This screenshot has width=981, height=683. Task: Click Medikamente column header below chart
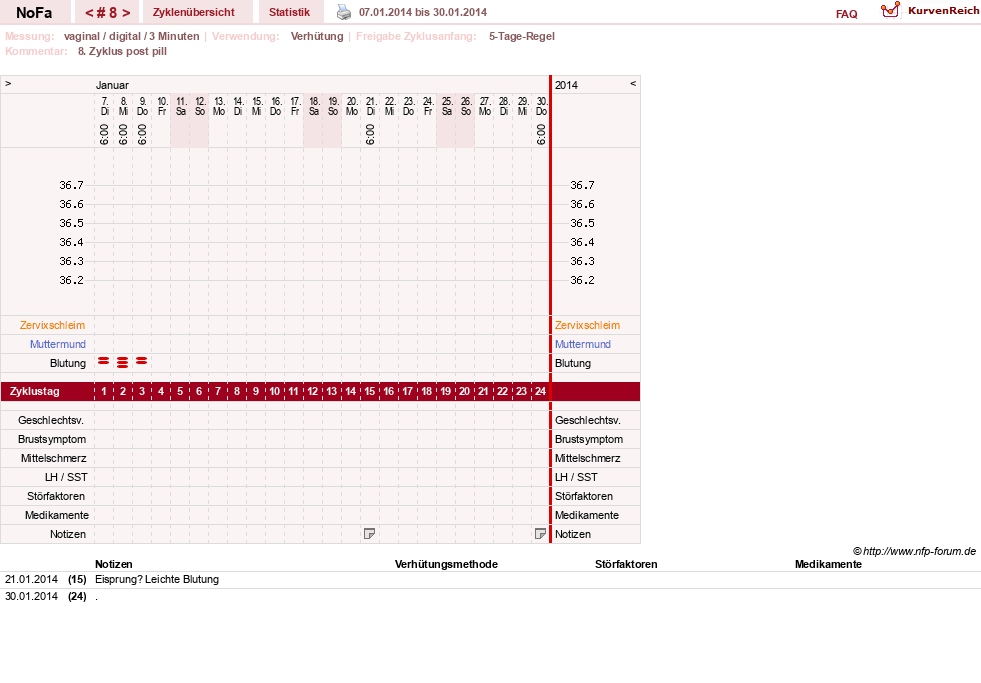[x=828, y=564]
